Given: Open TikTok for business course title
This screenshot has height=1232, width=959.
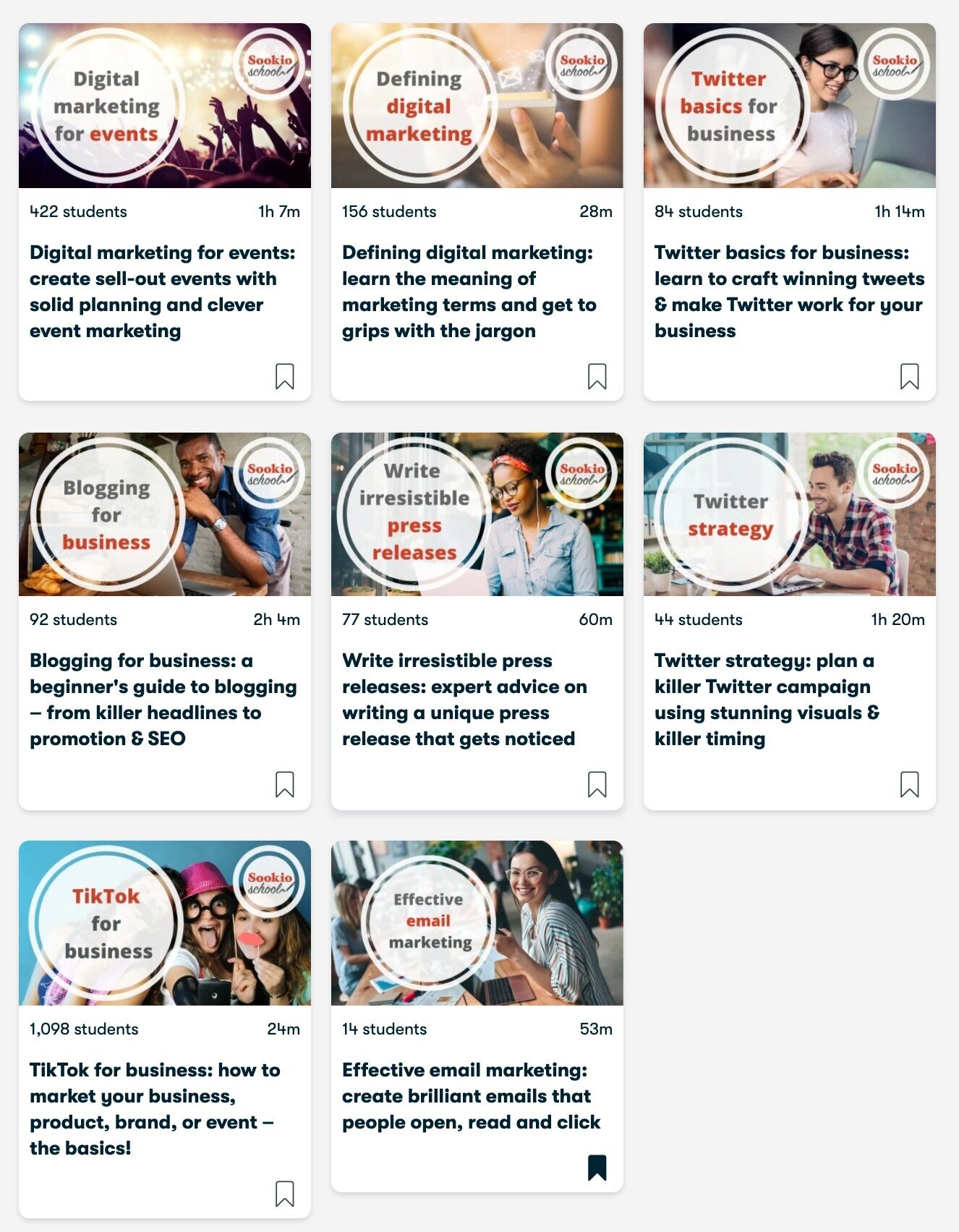Looking at the screenshot, I should (x=155, y=1109).
